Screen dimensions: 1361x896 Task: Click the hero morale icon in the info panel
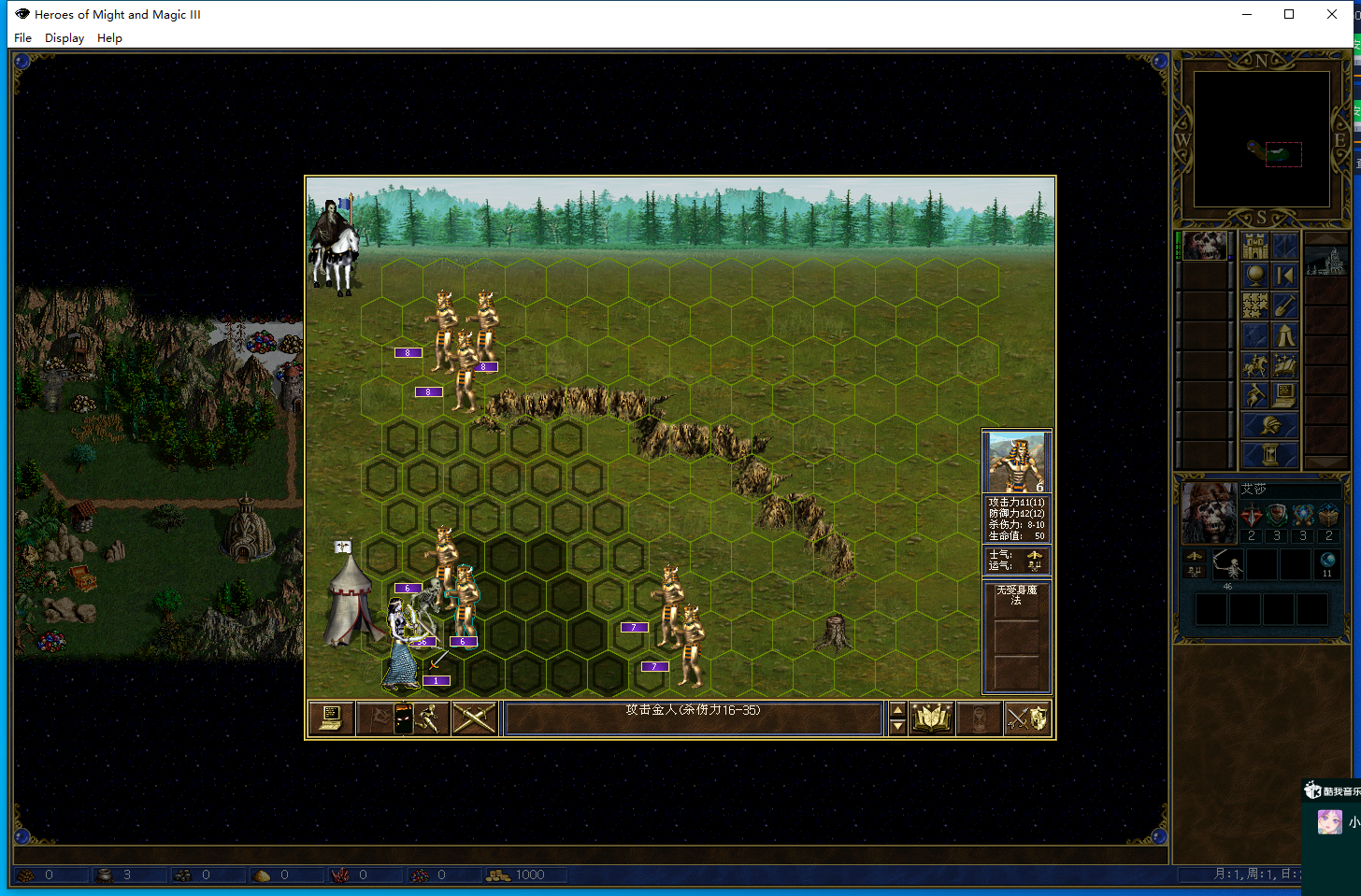(1194, 556)
